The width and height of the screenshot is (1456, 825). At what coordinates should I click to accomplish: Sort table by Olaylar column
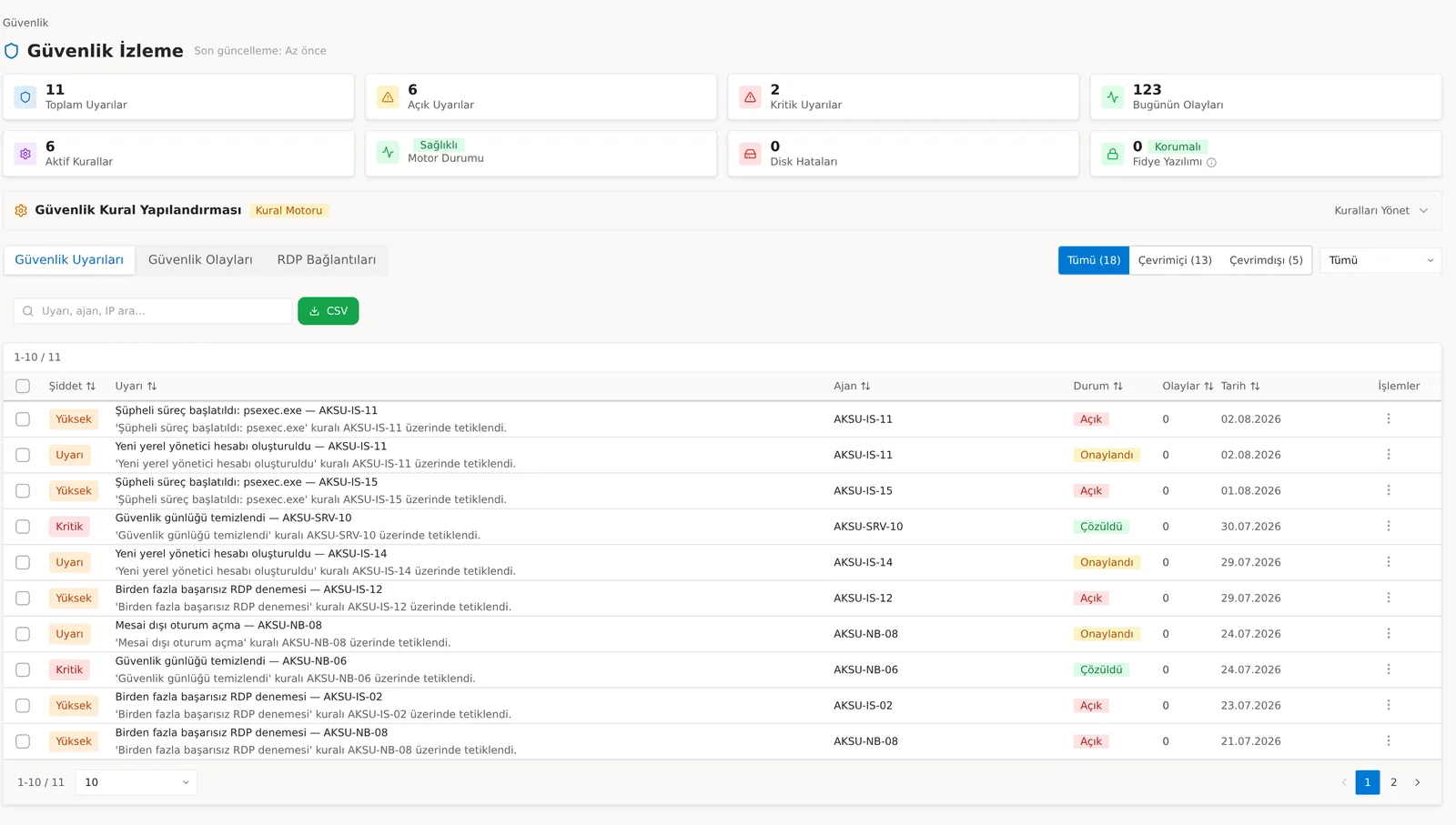click(x=1188, y=386)
